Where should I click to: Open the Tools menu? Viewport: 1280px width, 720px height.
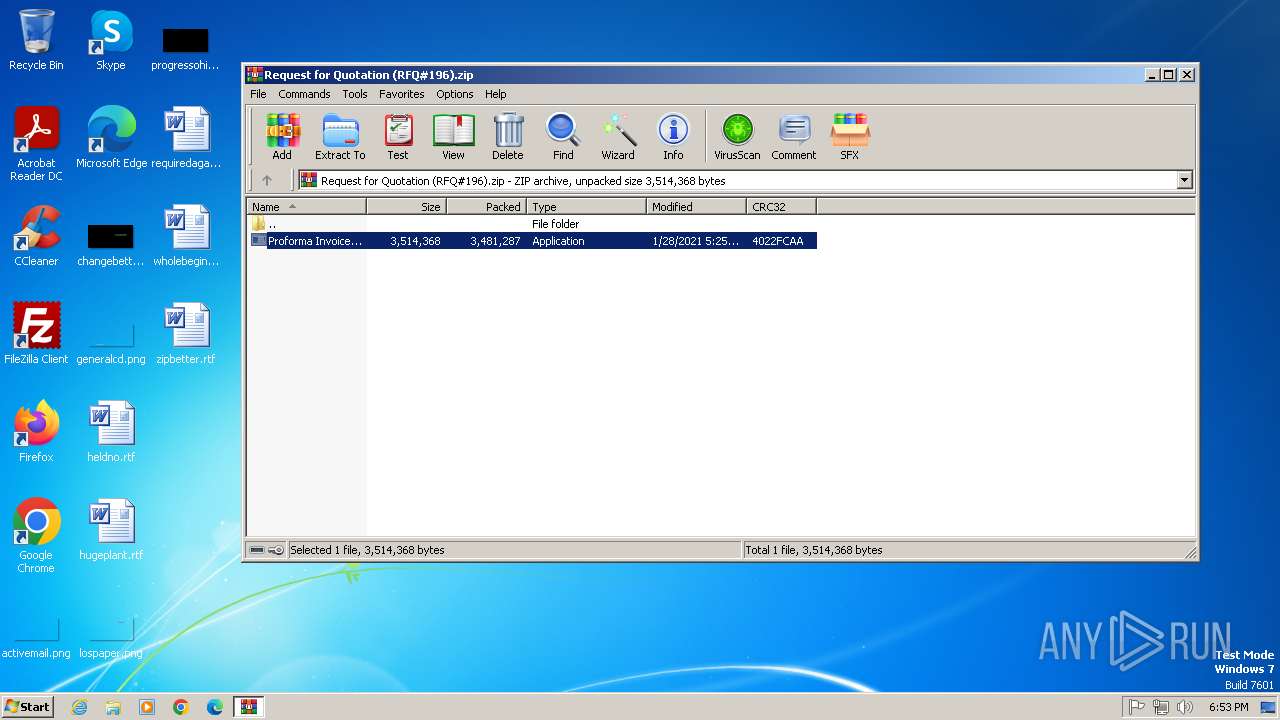355,94
